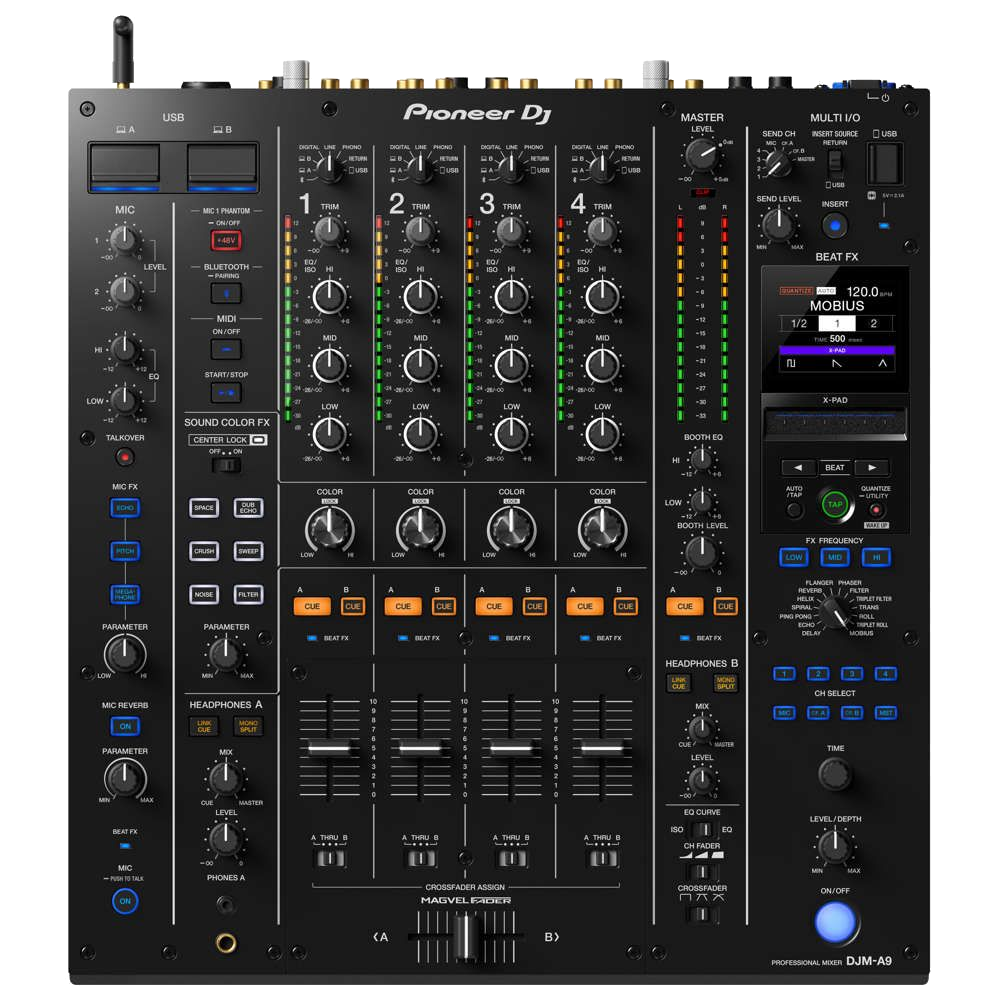Turn the channel 3 input selector knob
Image resolution: width=1000 pixels, height=1000 pixels.
point(511,166)
